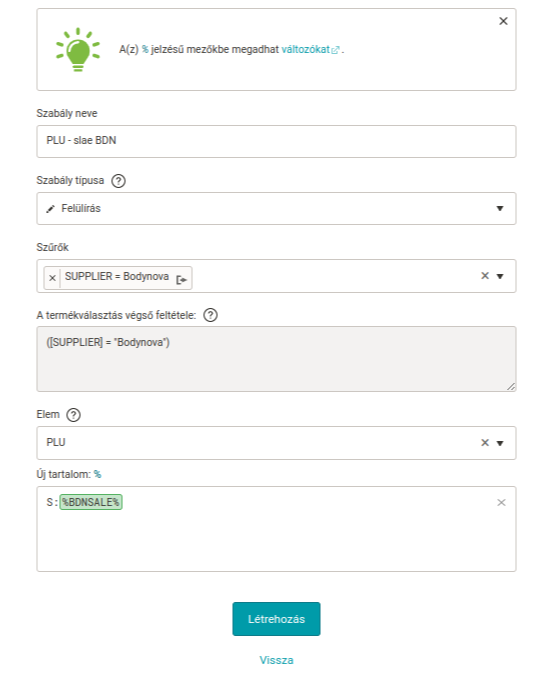The height and width of the screenshot is (686, 554).
Task: Focus the Szabály neve name field
Action: [x=276, y=141]
